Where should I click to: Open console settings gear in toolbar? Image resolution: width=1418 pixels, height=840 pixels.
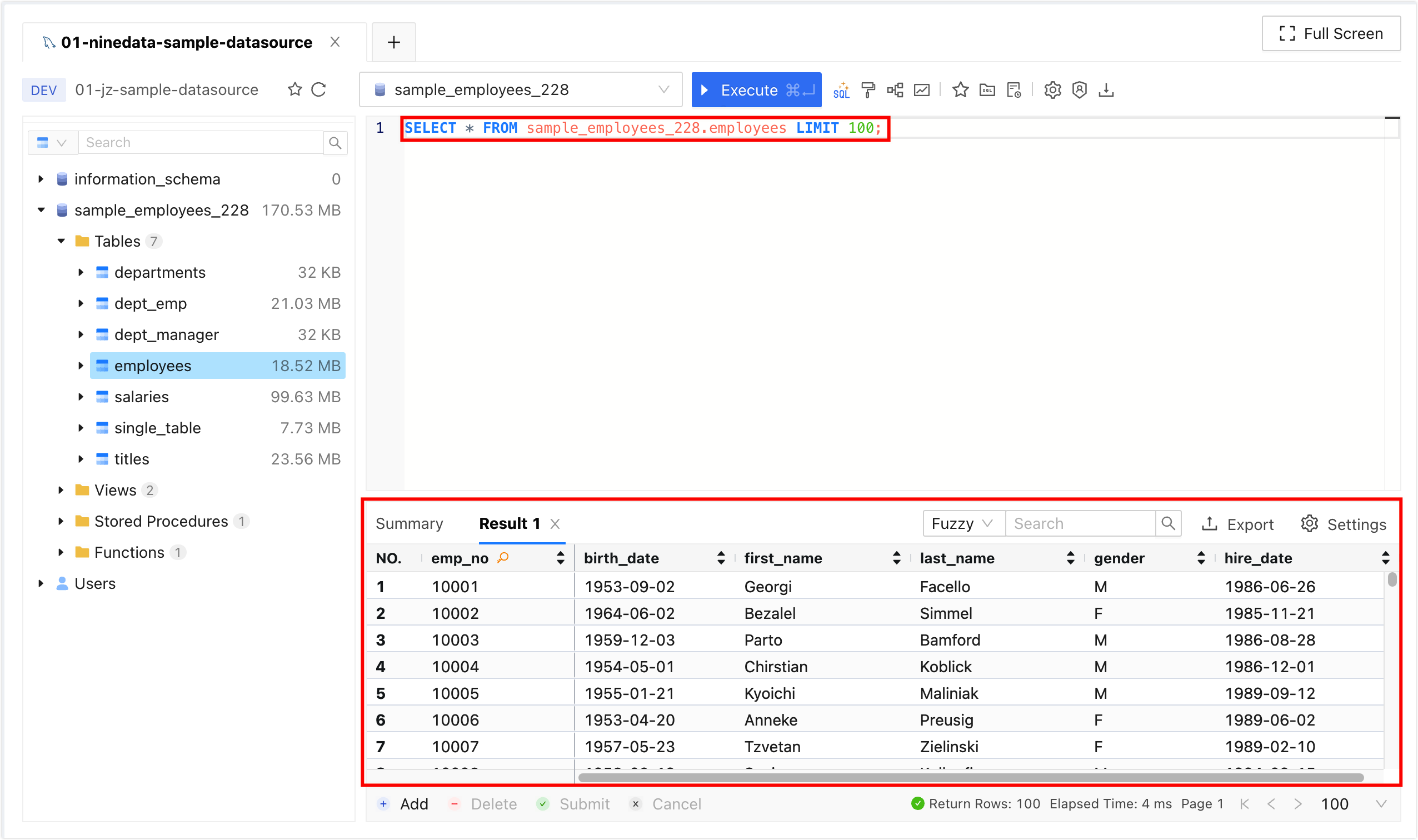[1052, 90]
